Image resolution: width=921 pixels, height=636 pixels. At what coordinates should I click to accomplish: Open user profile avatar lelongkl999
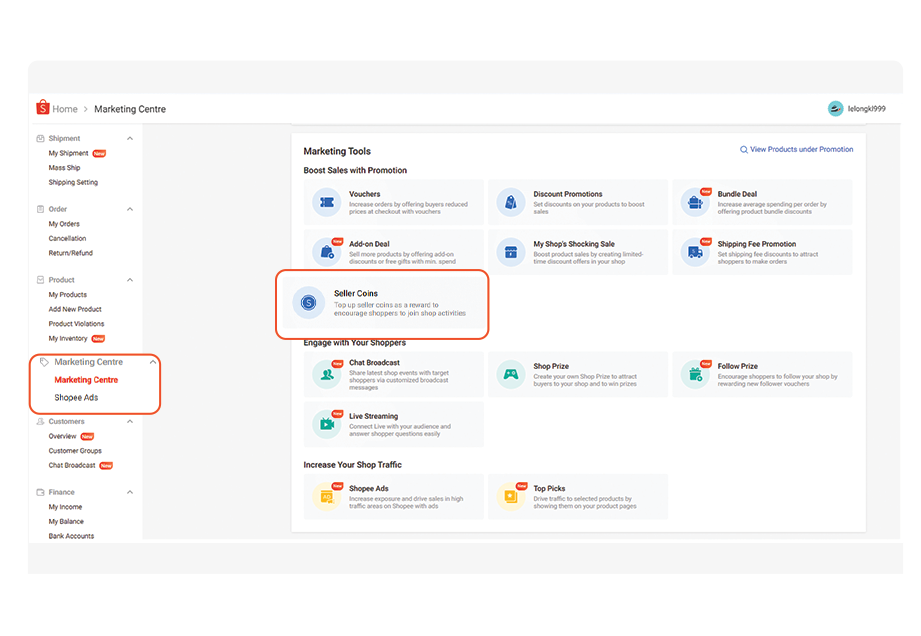point(835,109)
